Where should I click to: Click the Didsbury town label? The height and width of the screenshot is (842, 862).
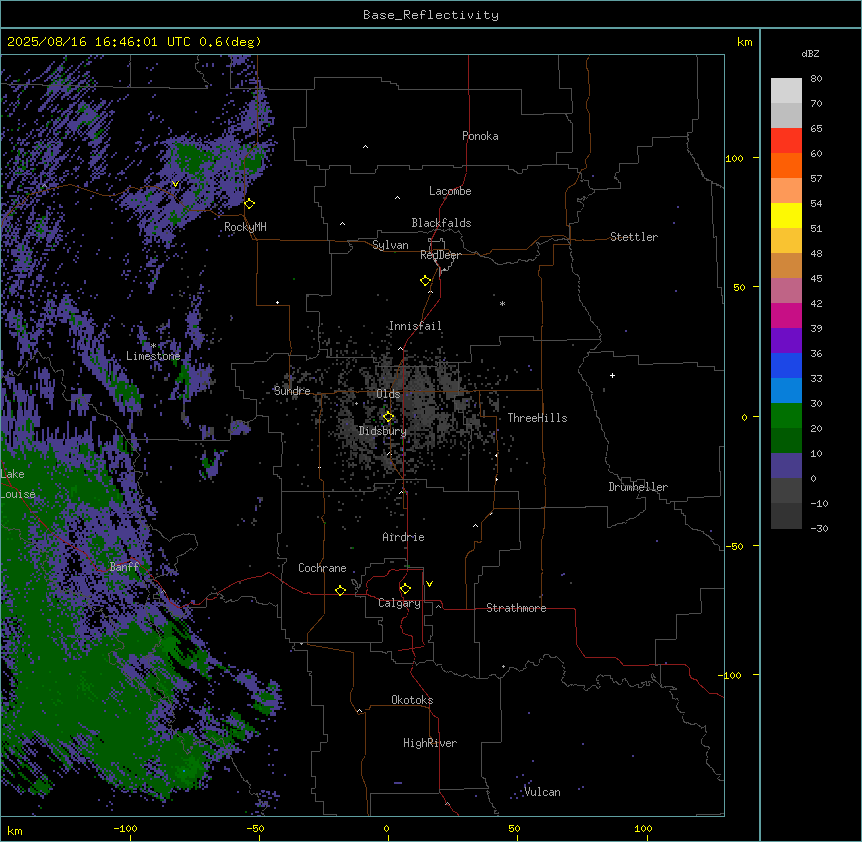pos(383,431)
